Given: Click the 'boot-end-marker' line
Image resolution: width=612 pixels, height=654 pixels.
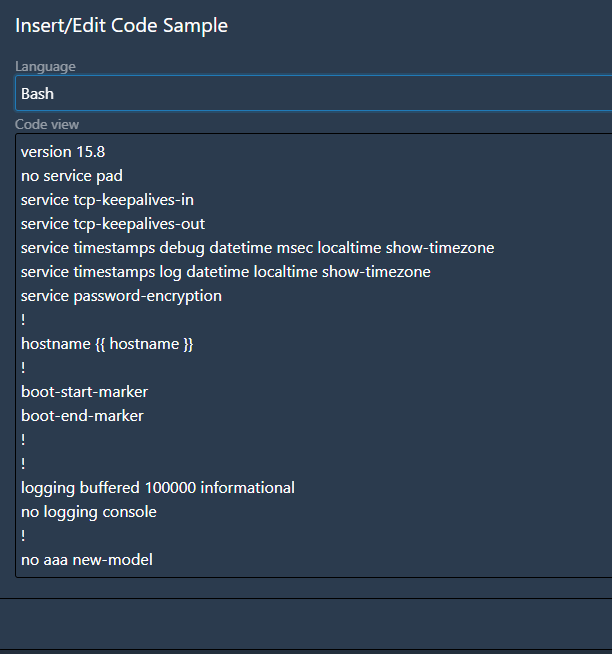Looking at the screenshot, I should click(x=82, y=416).
